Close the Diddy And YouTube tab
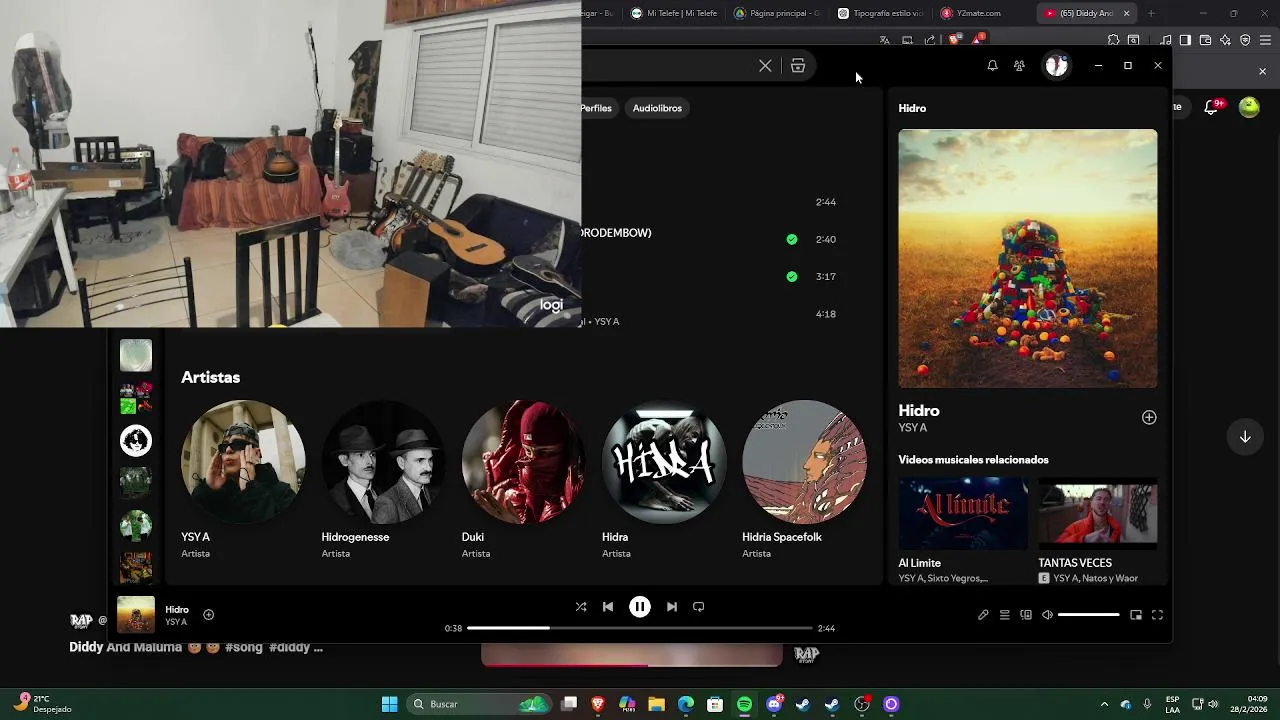 [1127, 13]
